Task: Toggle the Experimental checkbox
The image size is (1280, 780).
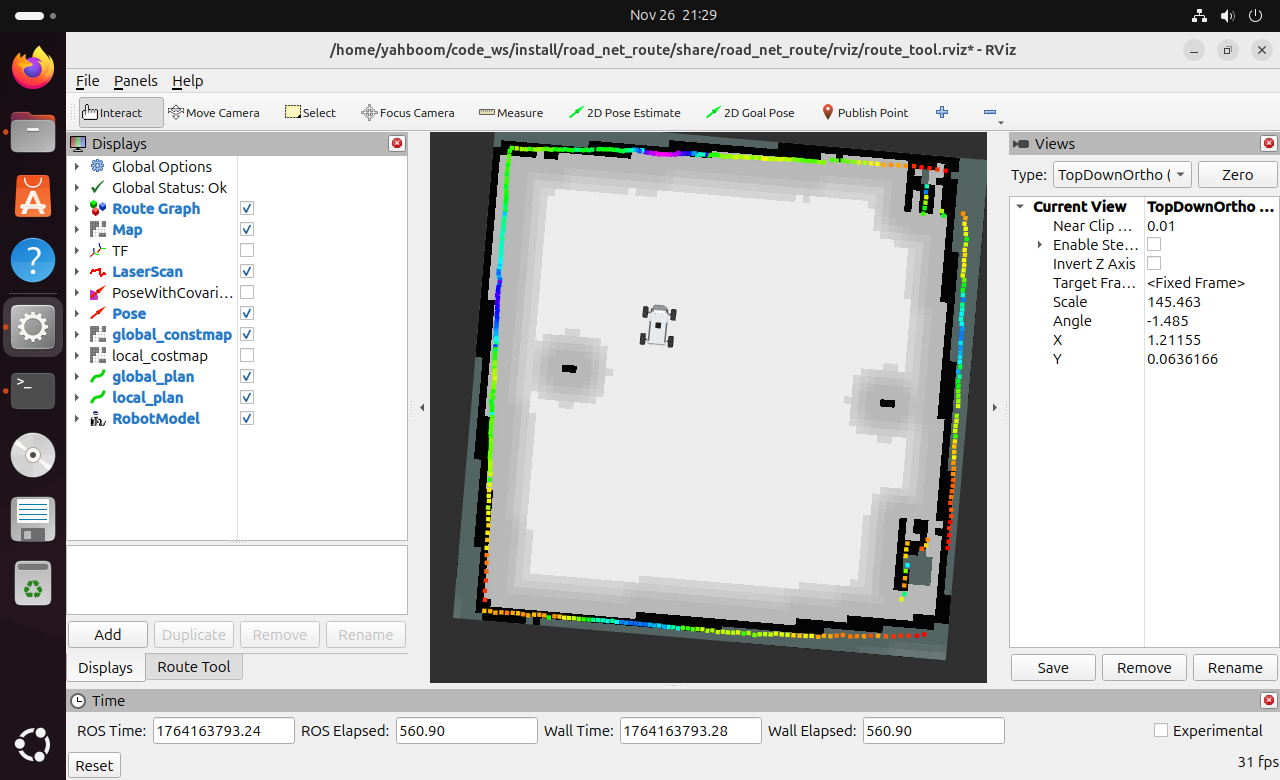Action: pos(1161,731)
